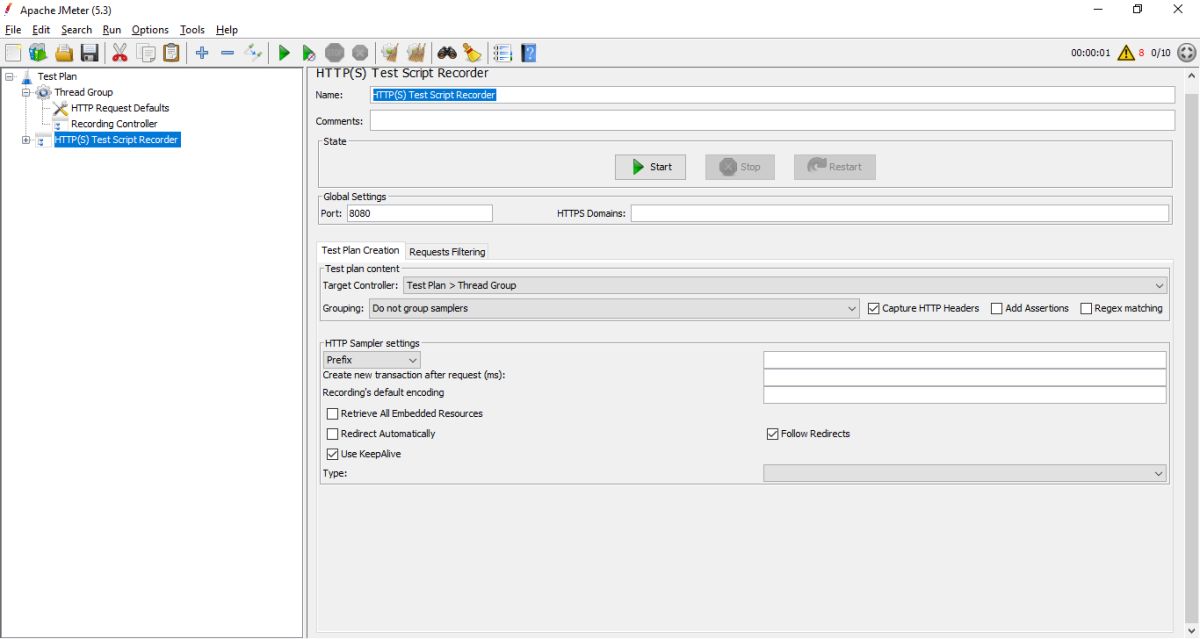The width and height of the screenshot is (1200, 639).
Task: Check Retrieve All Embedded Resources
Action: [x=333, y=413]
